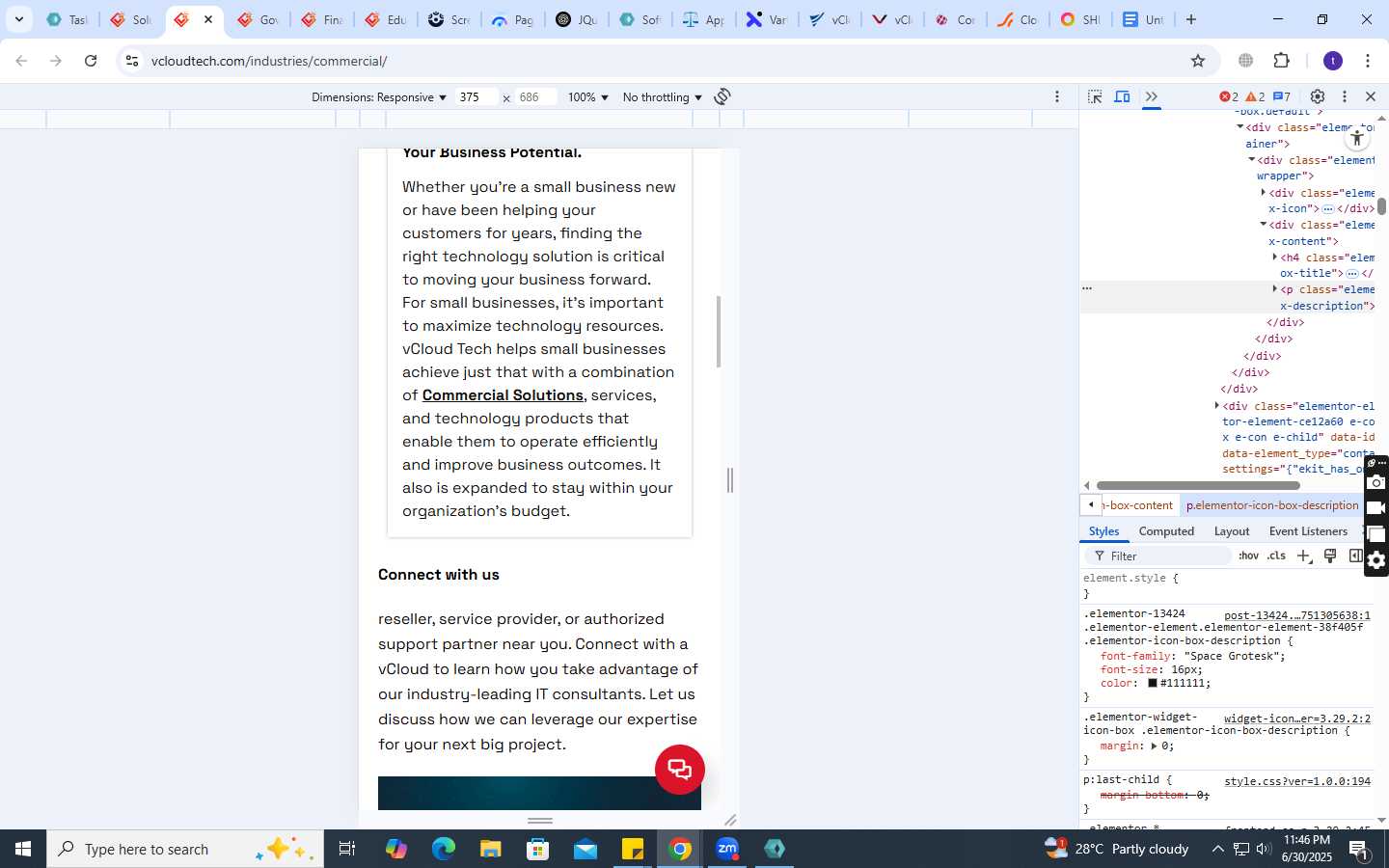Toggle the .cls element classes panel
Image resolution: width=1389 pixels, height=868 pixels.
pyautogui.click(x=1276, y=556)
